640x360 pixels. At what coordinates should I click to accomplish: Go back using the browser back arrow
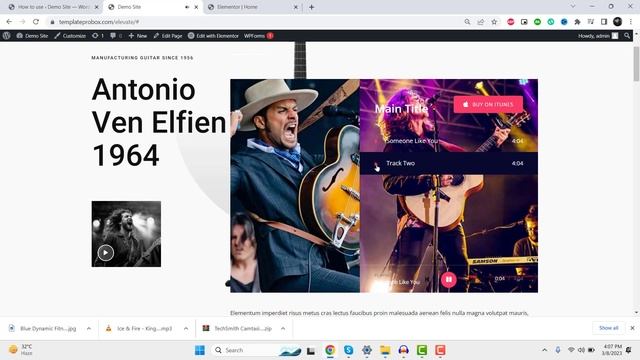(9, 22)
